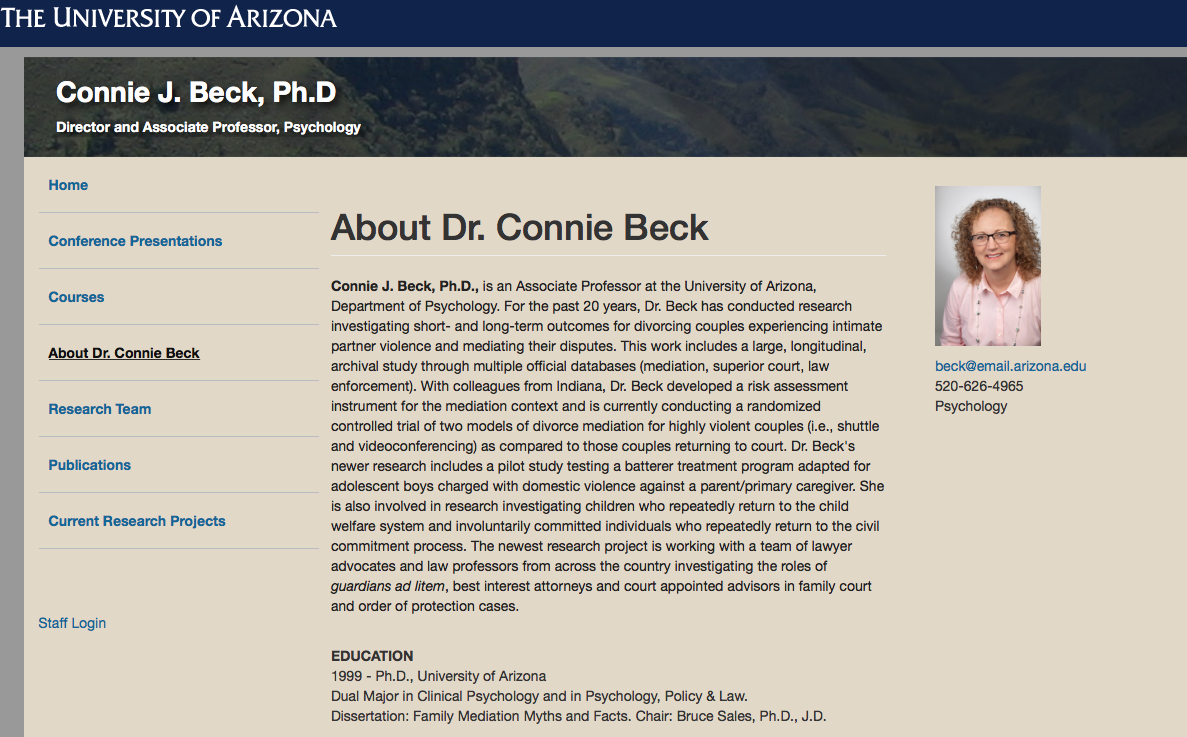
Task: Click Dr. Beck's profile photo
Action: (987, 266)
